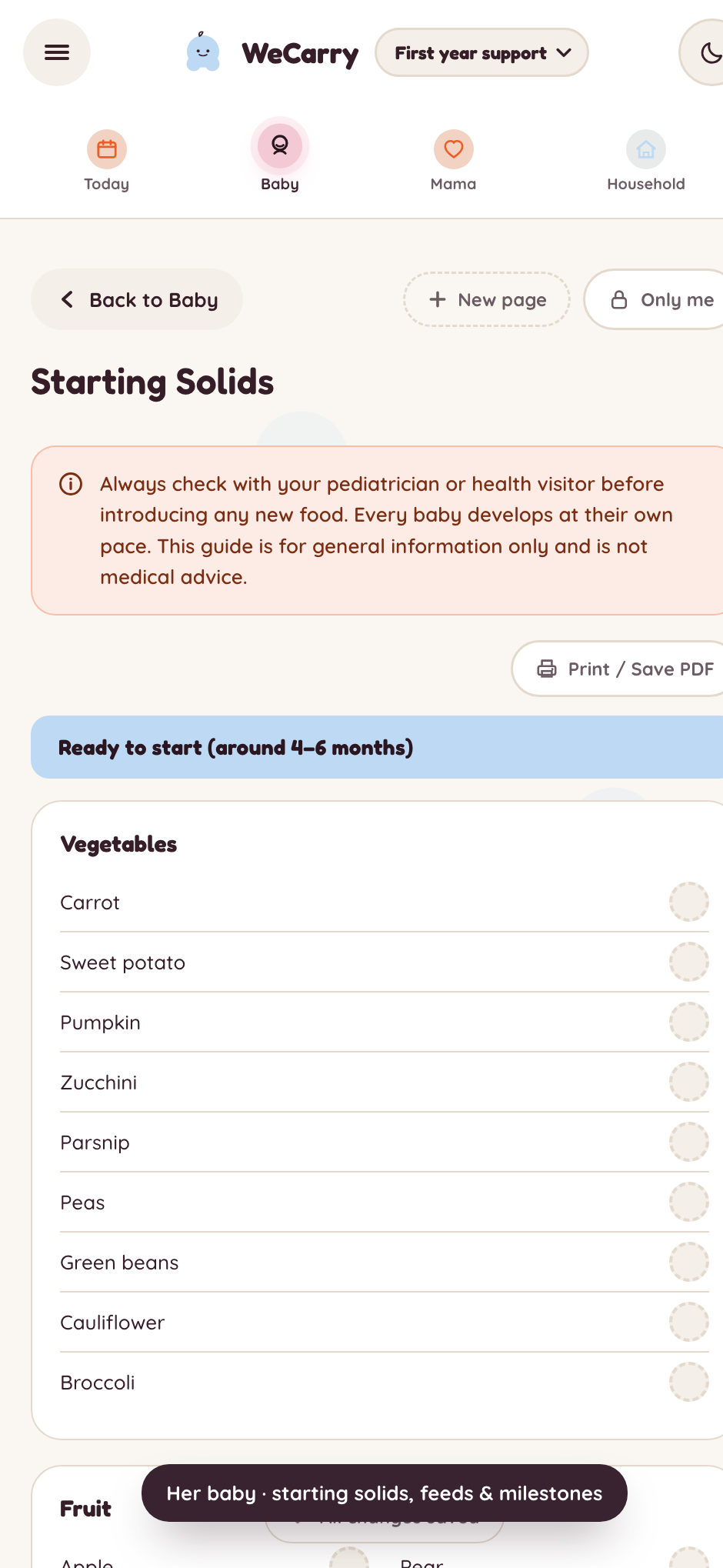Viewport: 723px width, 1568px height.
Task: Check off Carrot as tried
Action: 688,902
